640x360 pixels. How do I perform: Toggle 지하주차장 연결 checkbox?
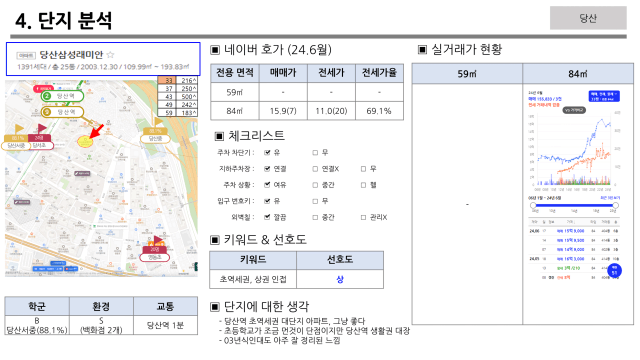click(267, 169)
